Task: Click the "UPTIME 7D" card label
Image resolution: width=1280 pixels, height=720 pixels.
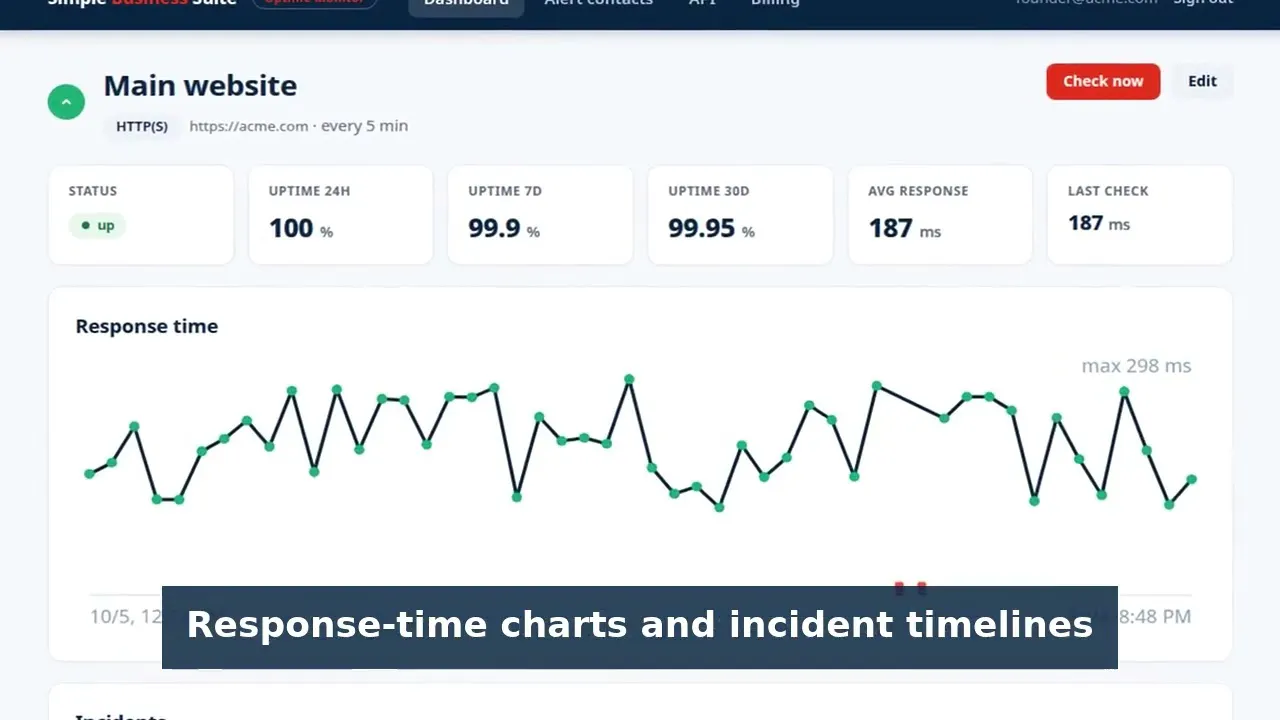Action: click(505, 191)
